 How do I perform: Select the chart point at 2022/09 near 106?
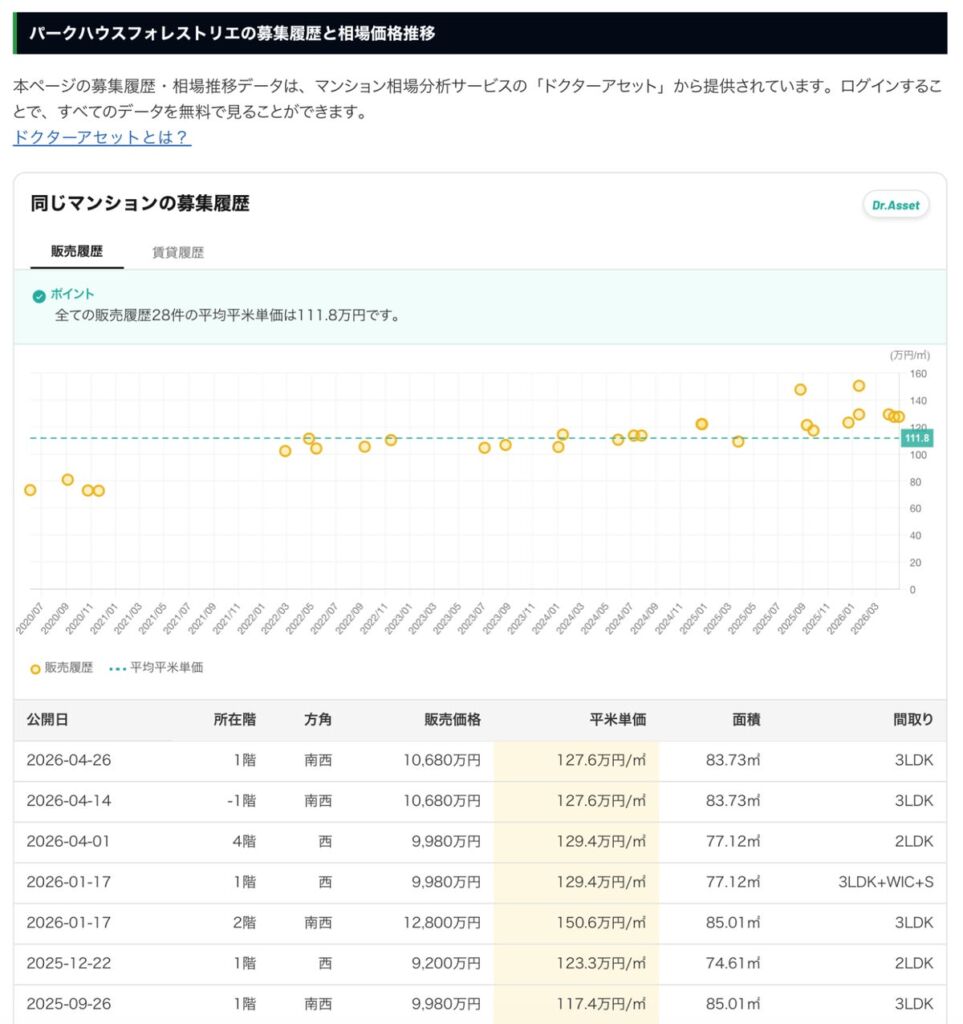(x=364, y=447)
